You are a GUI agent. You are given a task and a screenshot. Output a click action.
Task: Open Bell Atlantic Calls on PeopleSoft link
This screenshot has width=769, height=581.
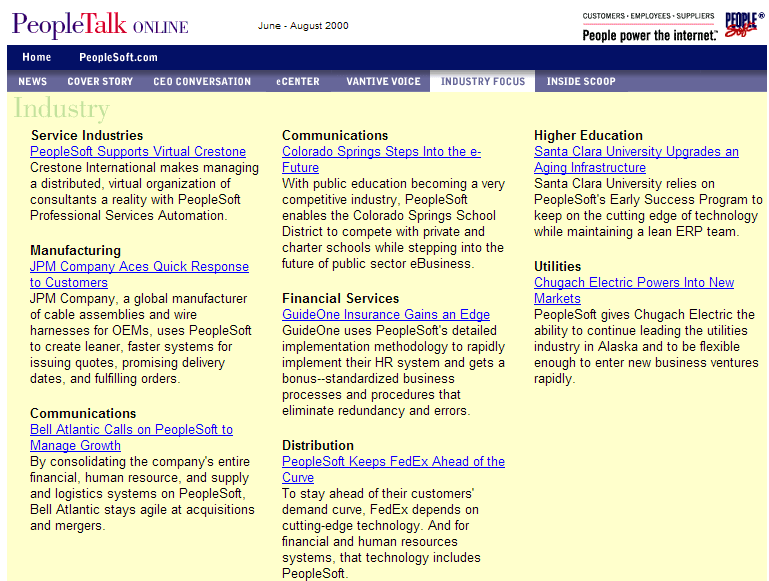131,437
